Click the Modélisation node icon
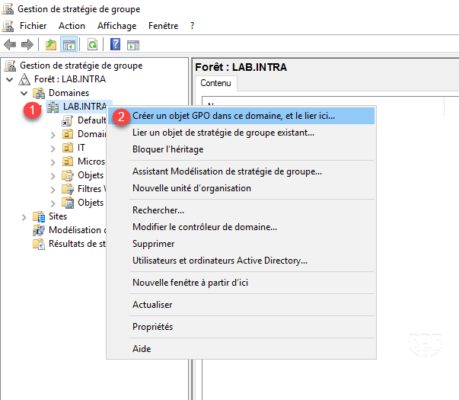The image size is (459, 400). pyautogui.click(x=39, y=230)
